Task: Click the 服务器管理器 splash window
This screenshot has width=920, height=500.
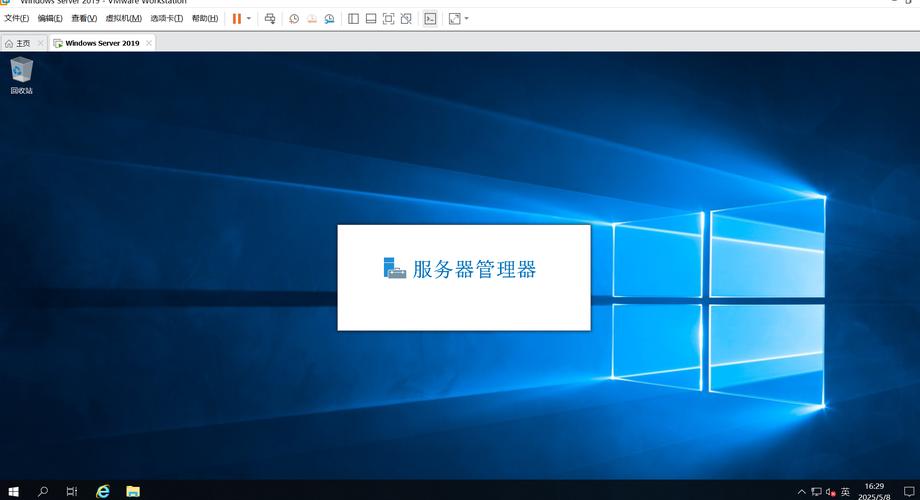Action: [x=464, y=278]
